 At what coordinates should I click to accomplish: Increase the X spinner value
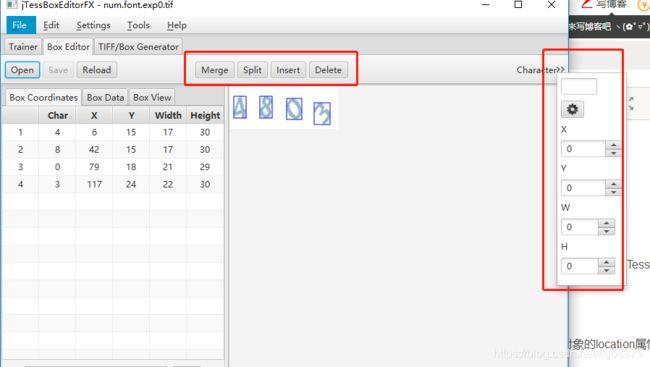point(614,145)
